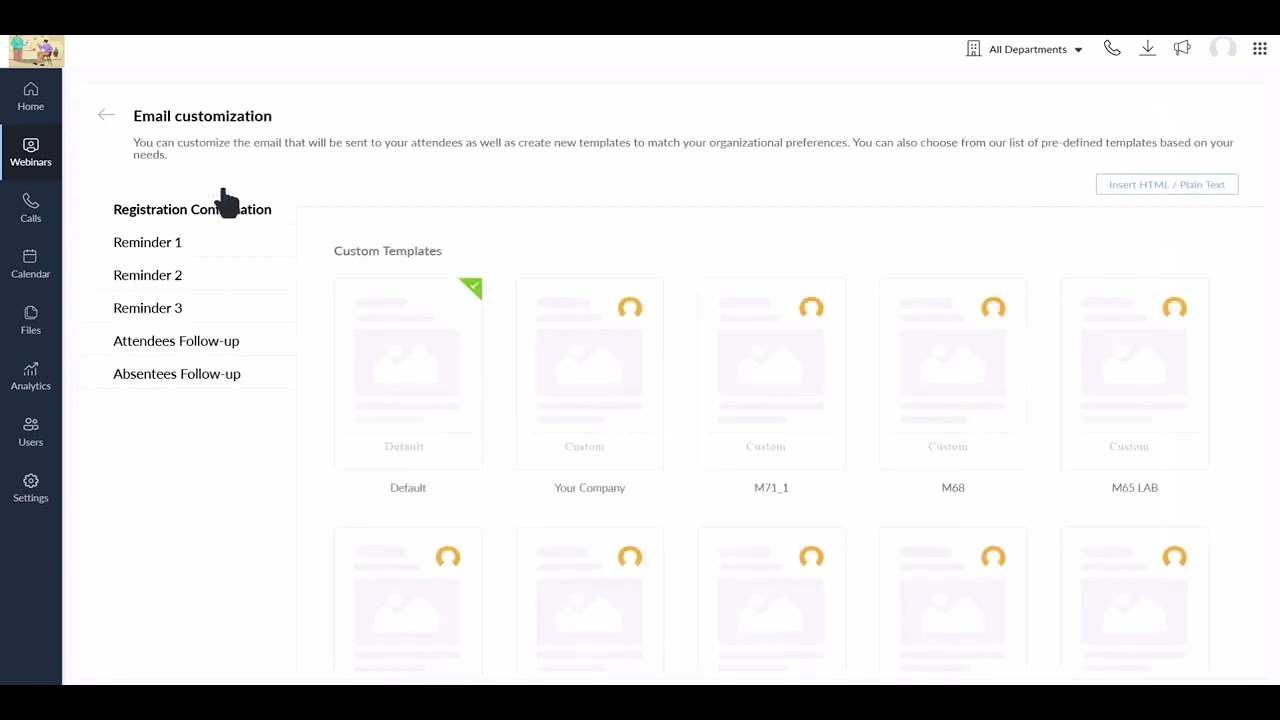Select the M71_1 template thumbnail

coord(771,373)
